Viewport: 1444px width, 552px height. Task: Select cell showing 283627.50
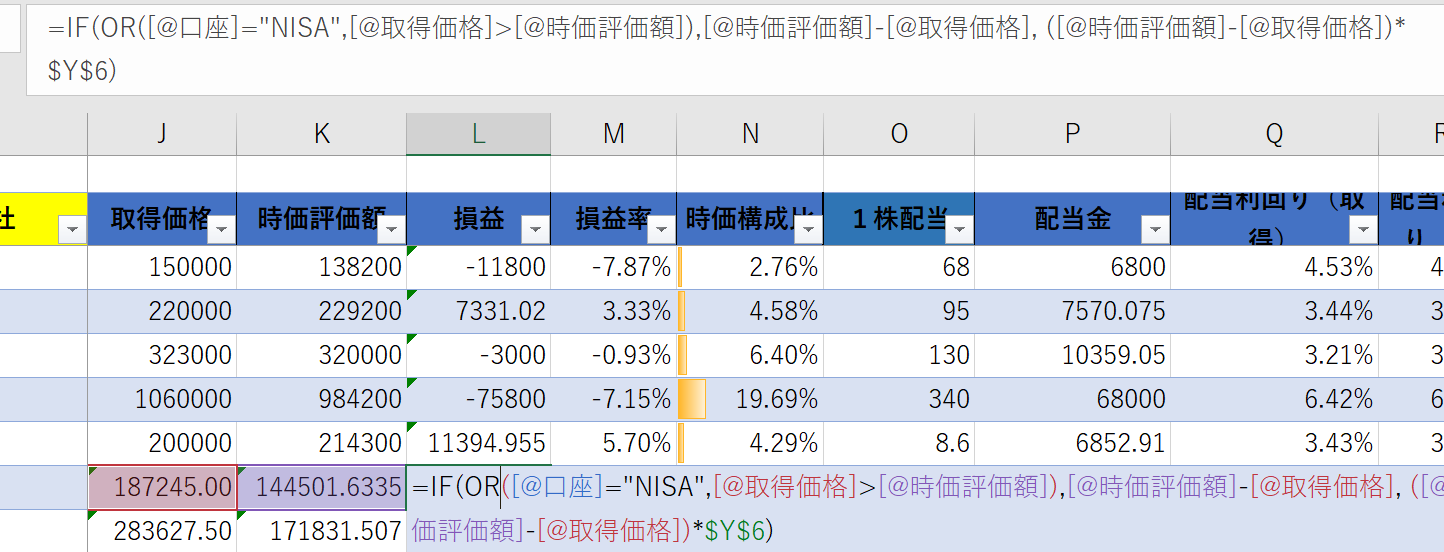(162, 531)
